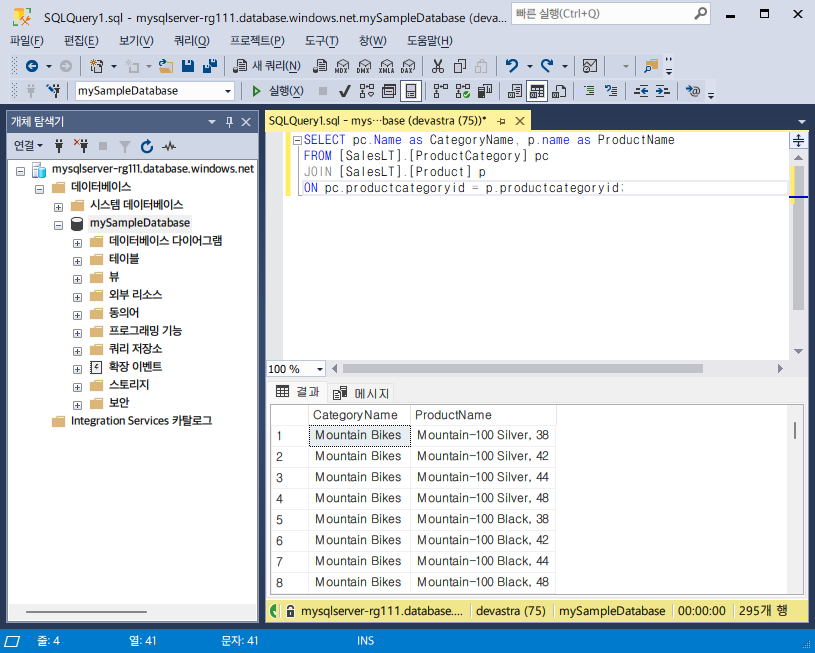Redo the last undone edit

point(547,66)
